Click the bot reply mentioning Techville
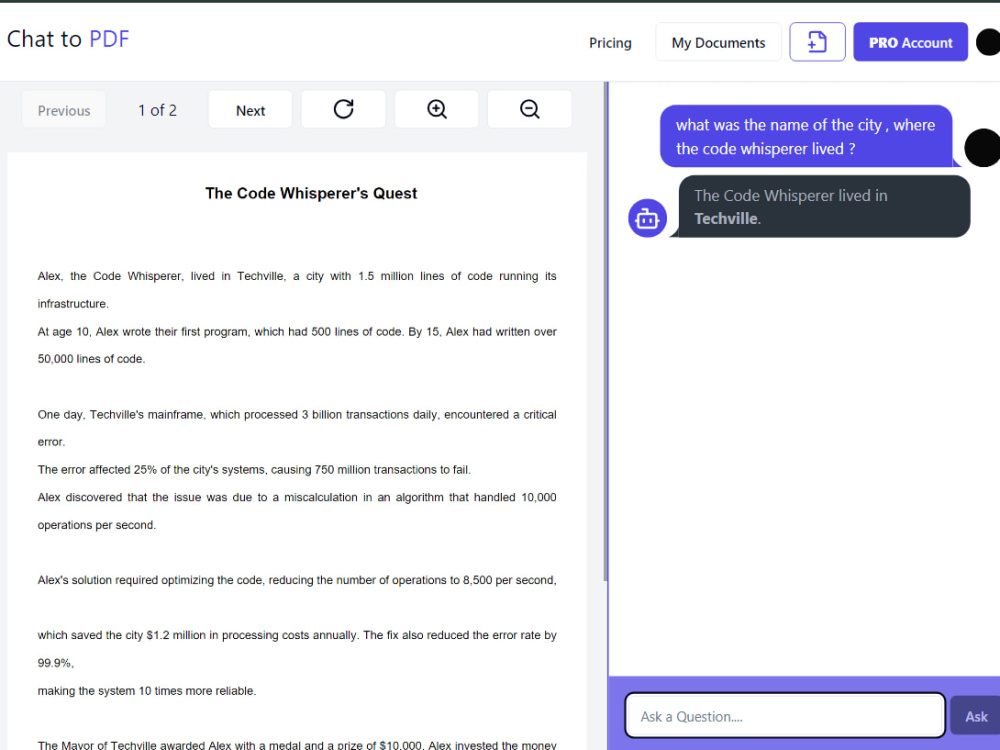Image resolution: width=1000 pixels, height=750 pixels. [825, 207]
